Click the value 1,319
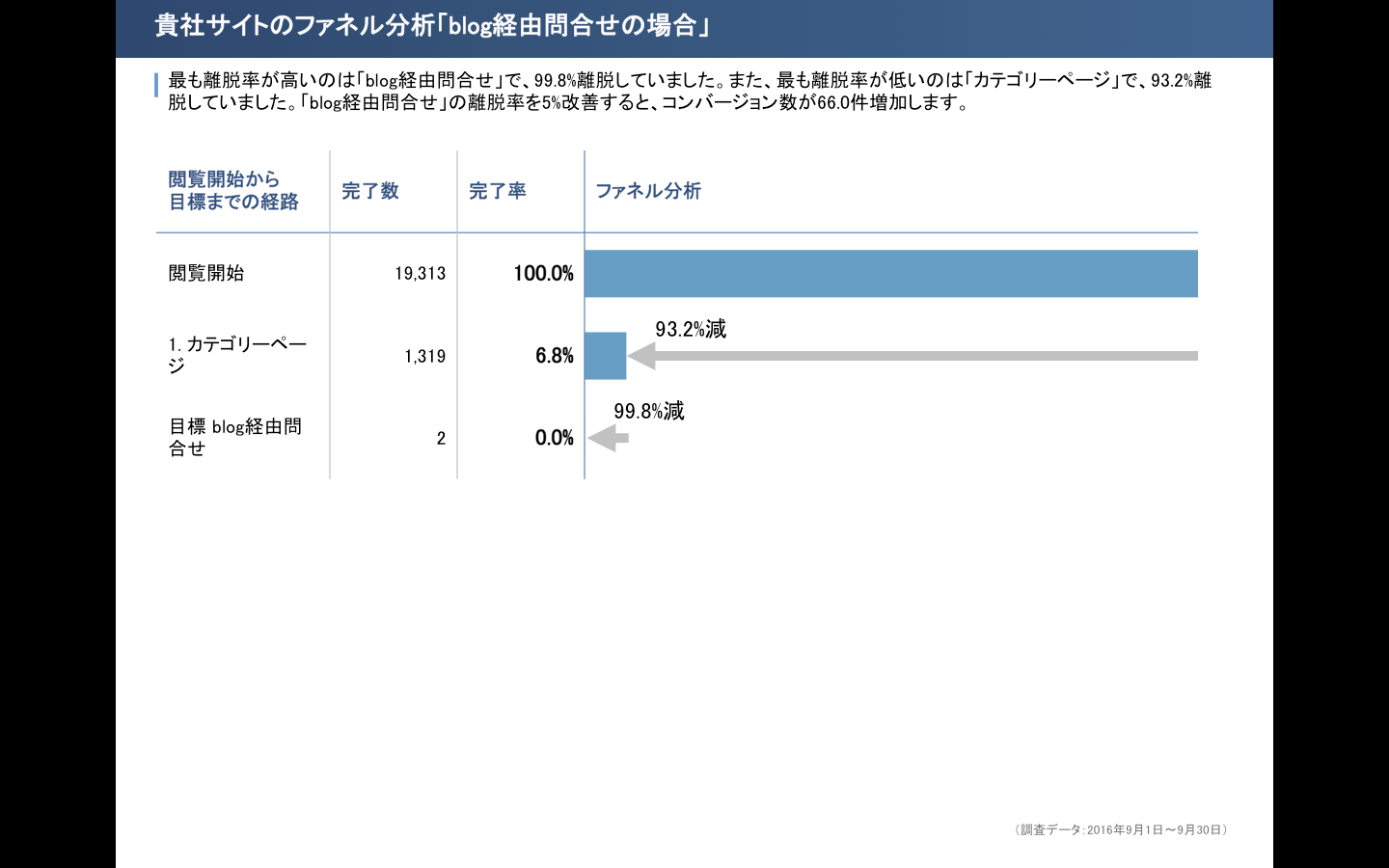1389x868 pixels. click(425, 357)
